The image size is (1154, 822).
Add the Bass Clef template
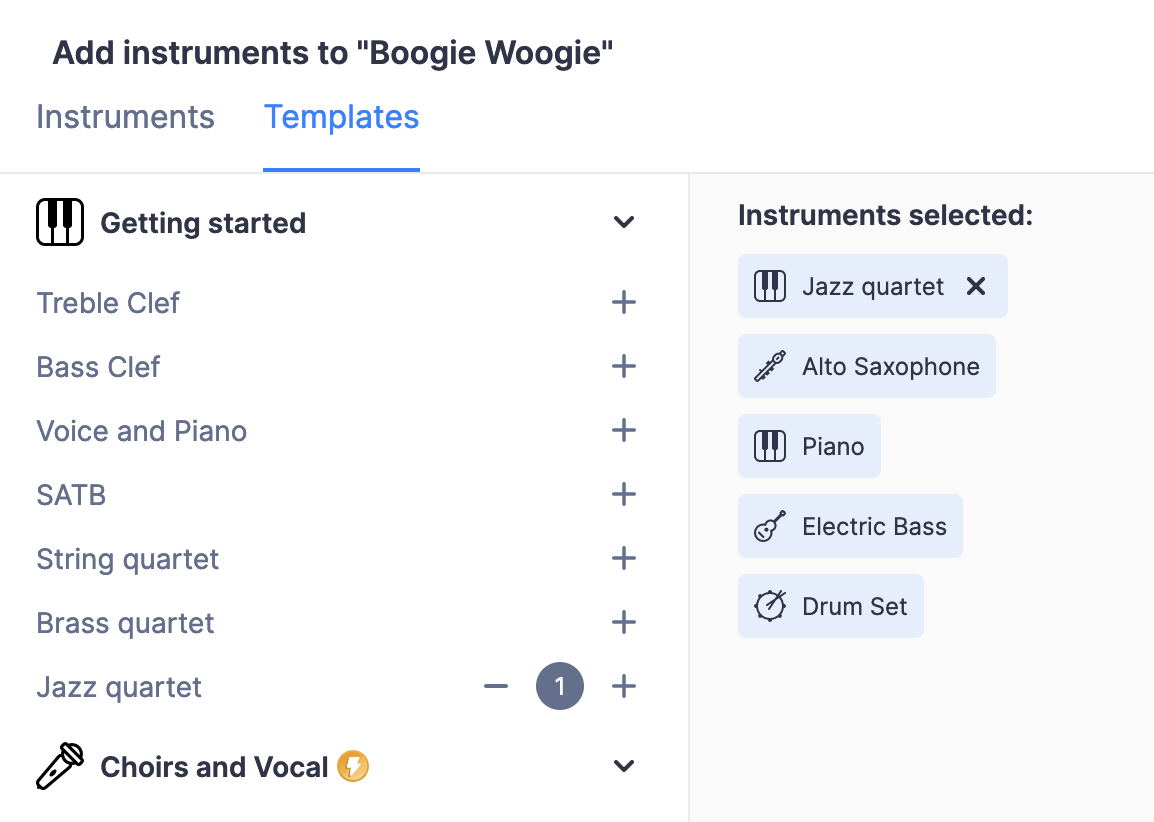623,366
